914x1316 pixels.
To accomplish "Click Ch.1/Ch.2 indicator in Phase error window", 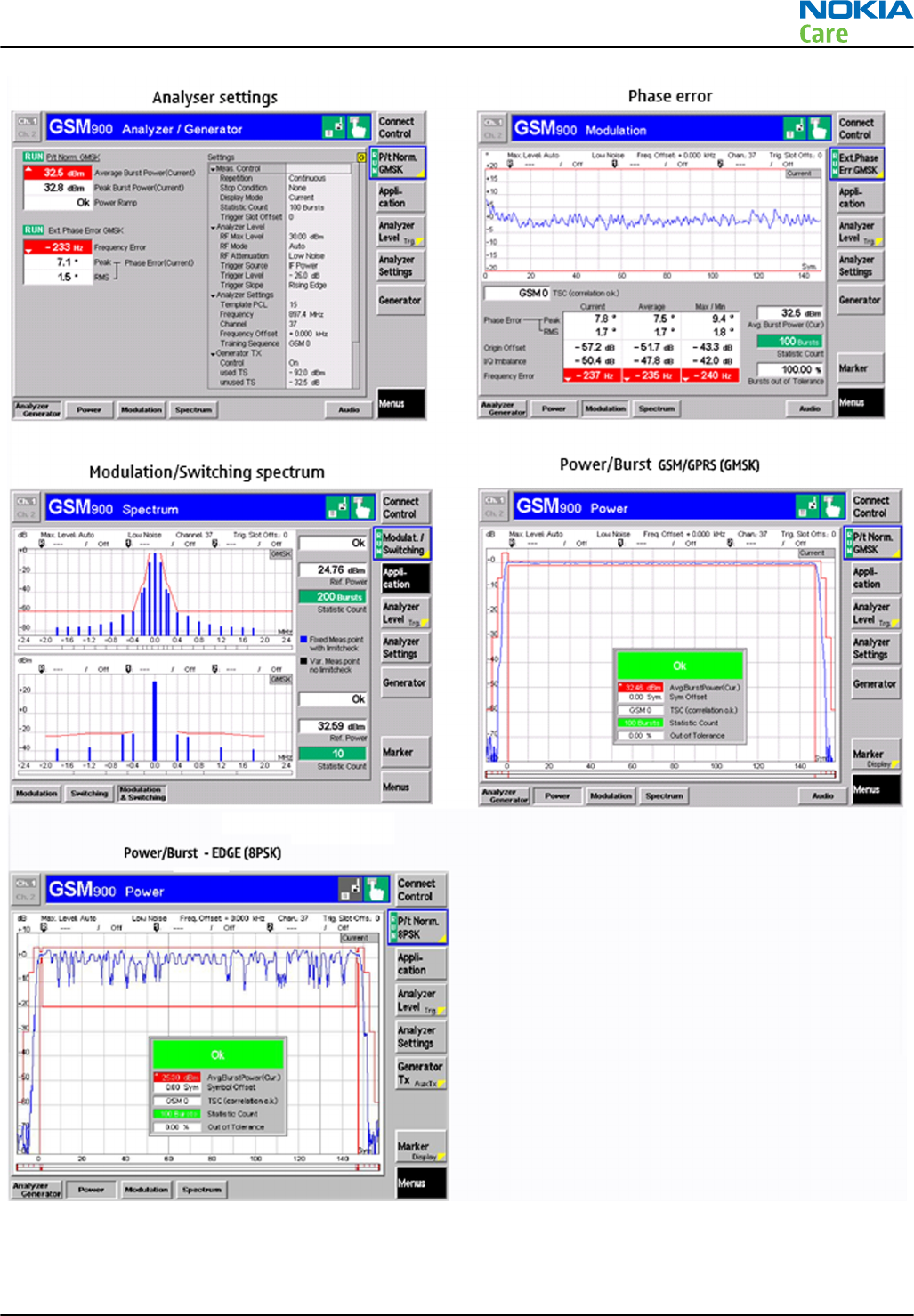I will 493,128.
